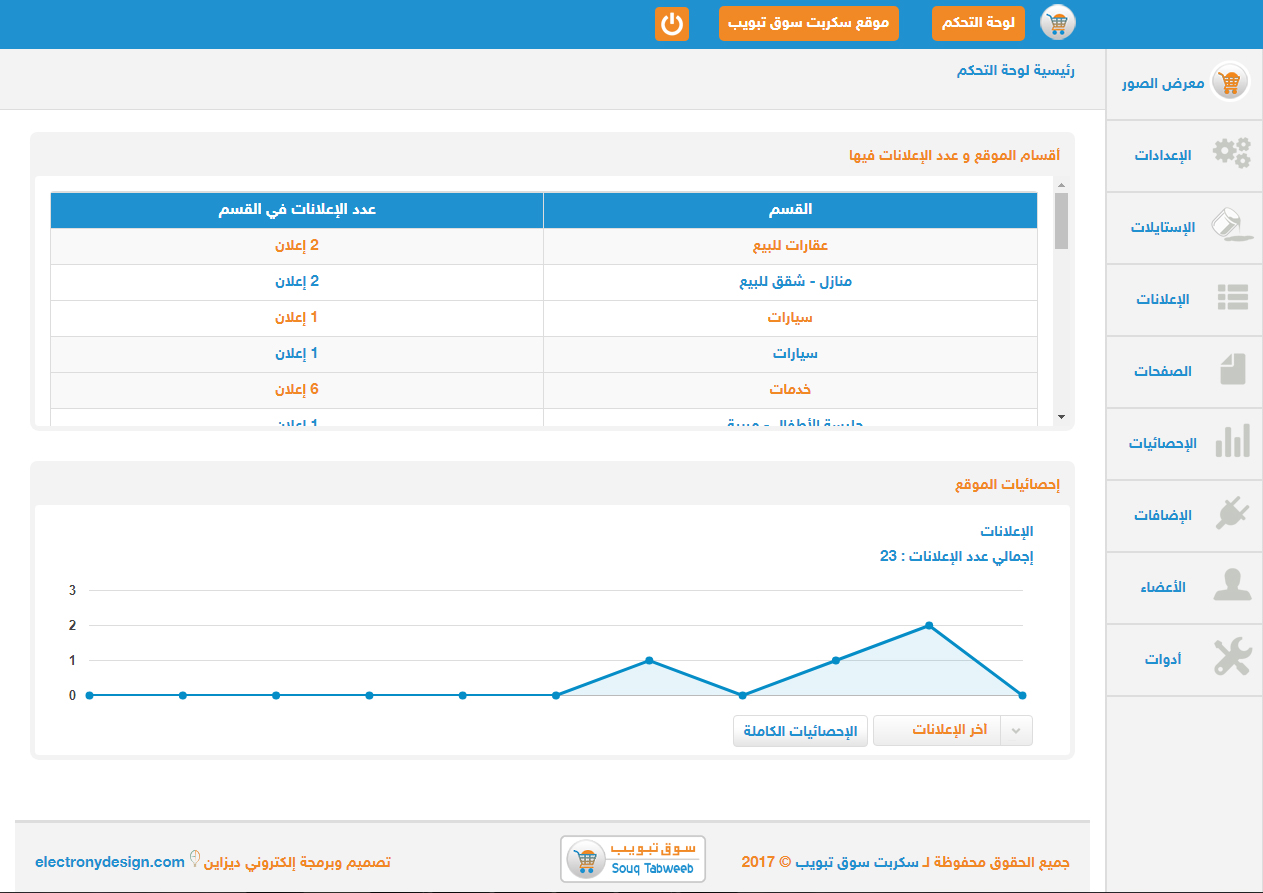The image size is (1263, 893).
Task: Click the settings gears icon
Action: click(x=1231, y=154)
